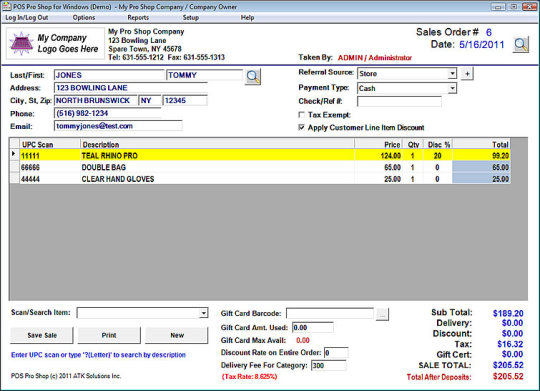
Task: Click the New button
Action: (x=177, y=335)
